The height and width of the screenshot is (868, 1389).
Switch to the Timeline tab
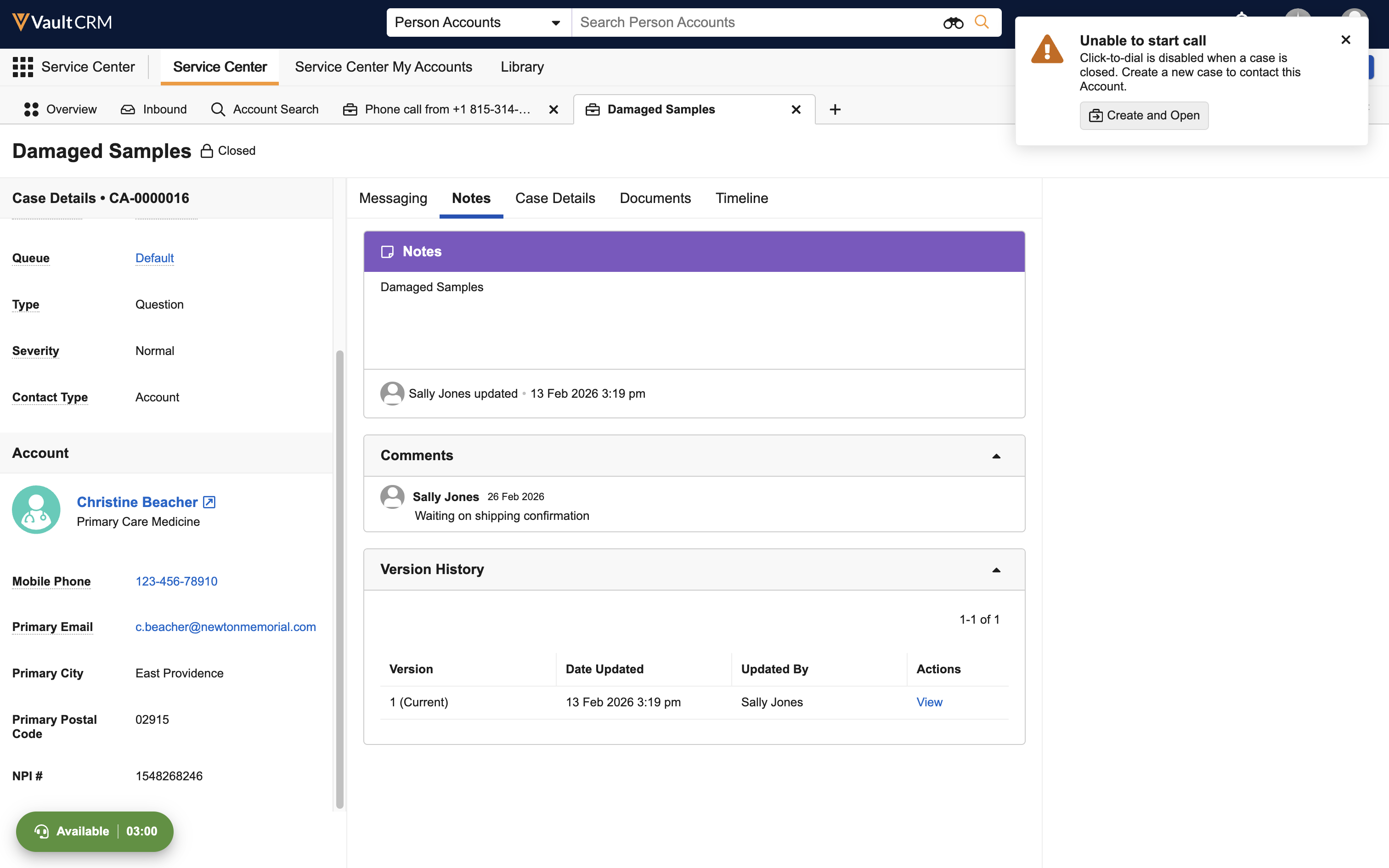coord(741,198)
